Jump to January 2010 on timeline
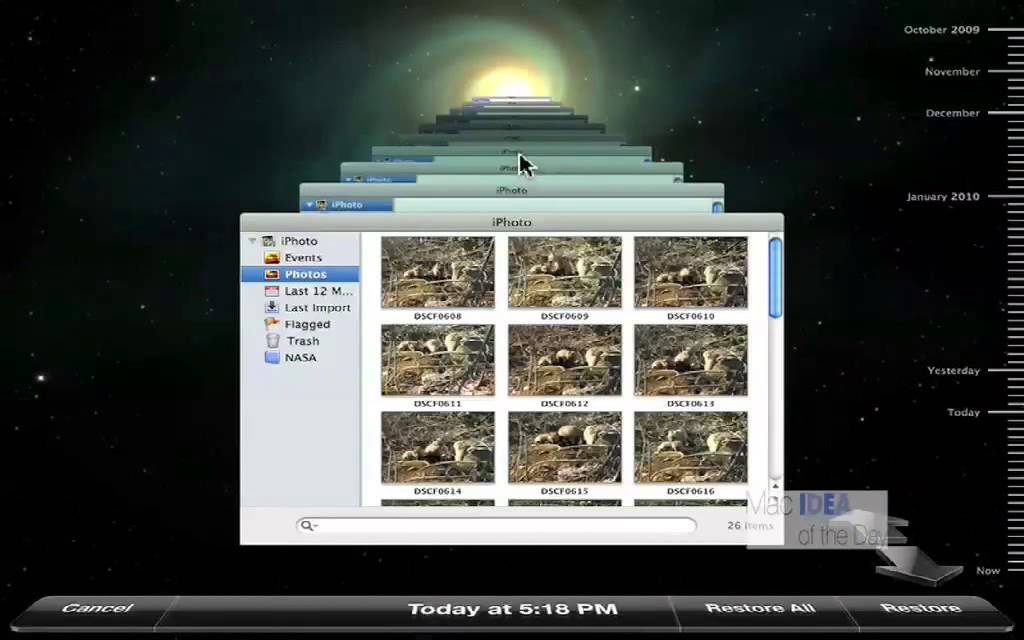The image size is (1024, 640). pos(943,197)
